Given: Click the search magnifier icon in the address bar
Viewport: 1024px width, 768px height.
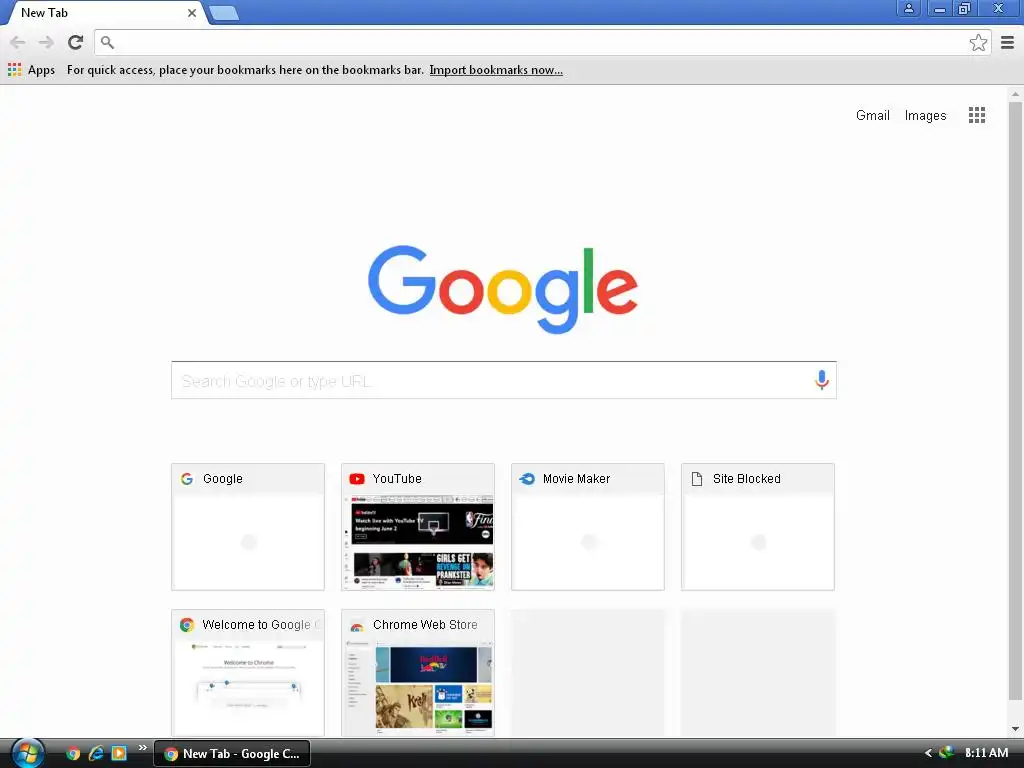Looking at the screenshot, I should [108, 42].
